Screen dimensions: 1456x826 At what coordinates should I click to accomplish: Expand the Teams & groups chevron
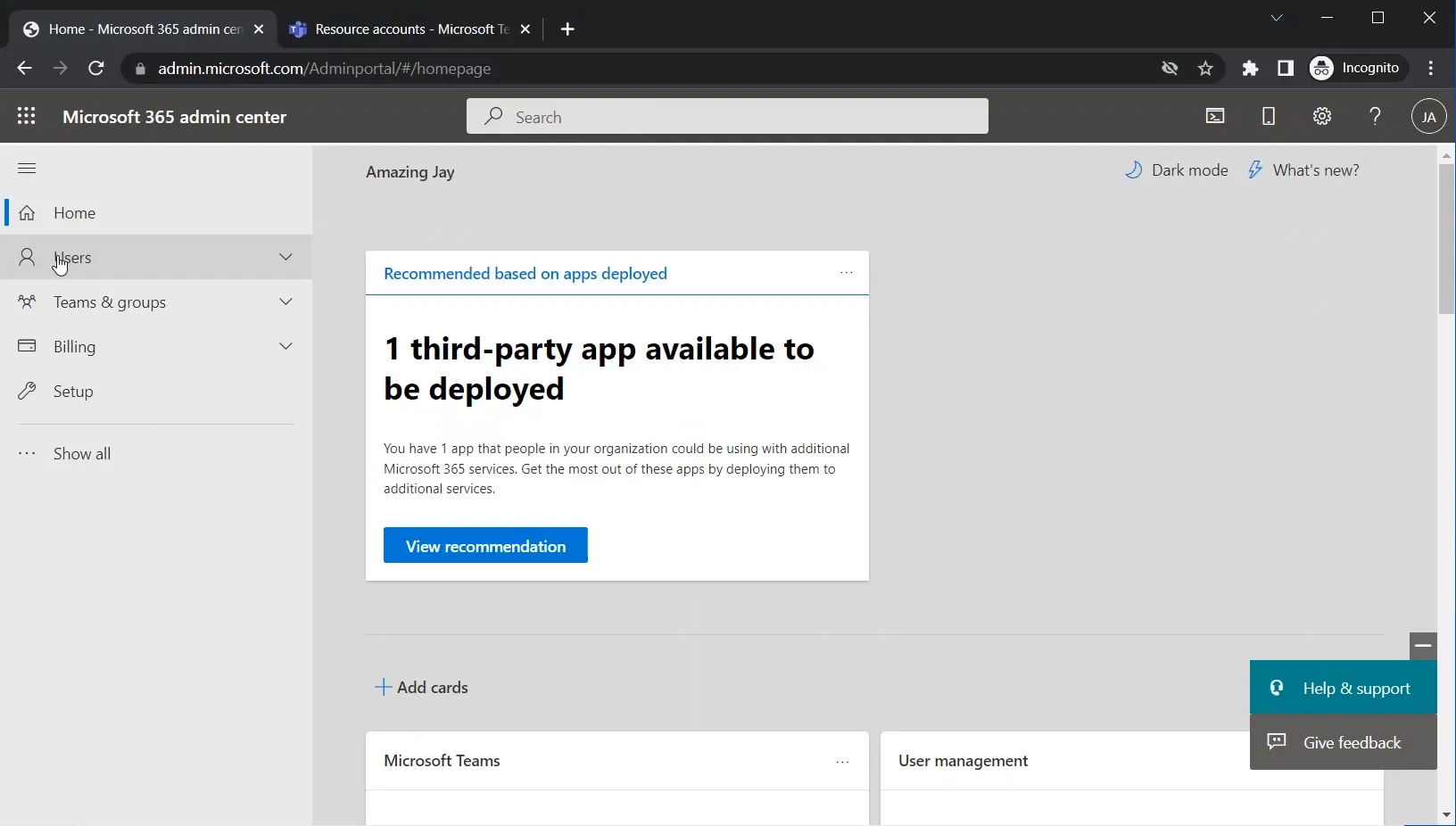[285, 302]
